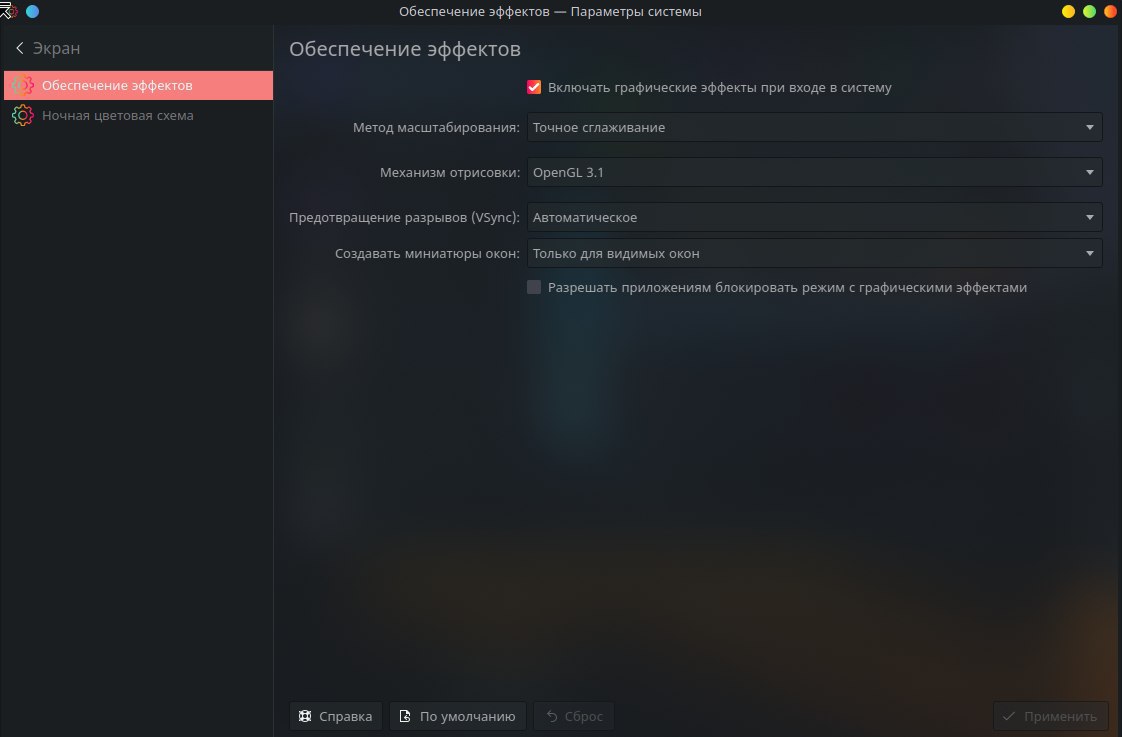Click the По умолчанию defaults button
The width and height of the screenshot is (1122, 737).
point(458,716)
